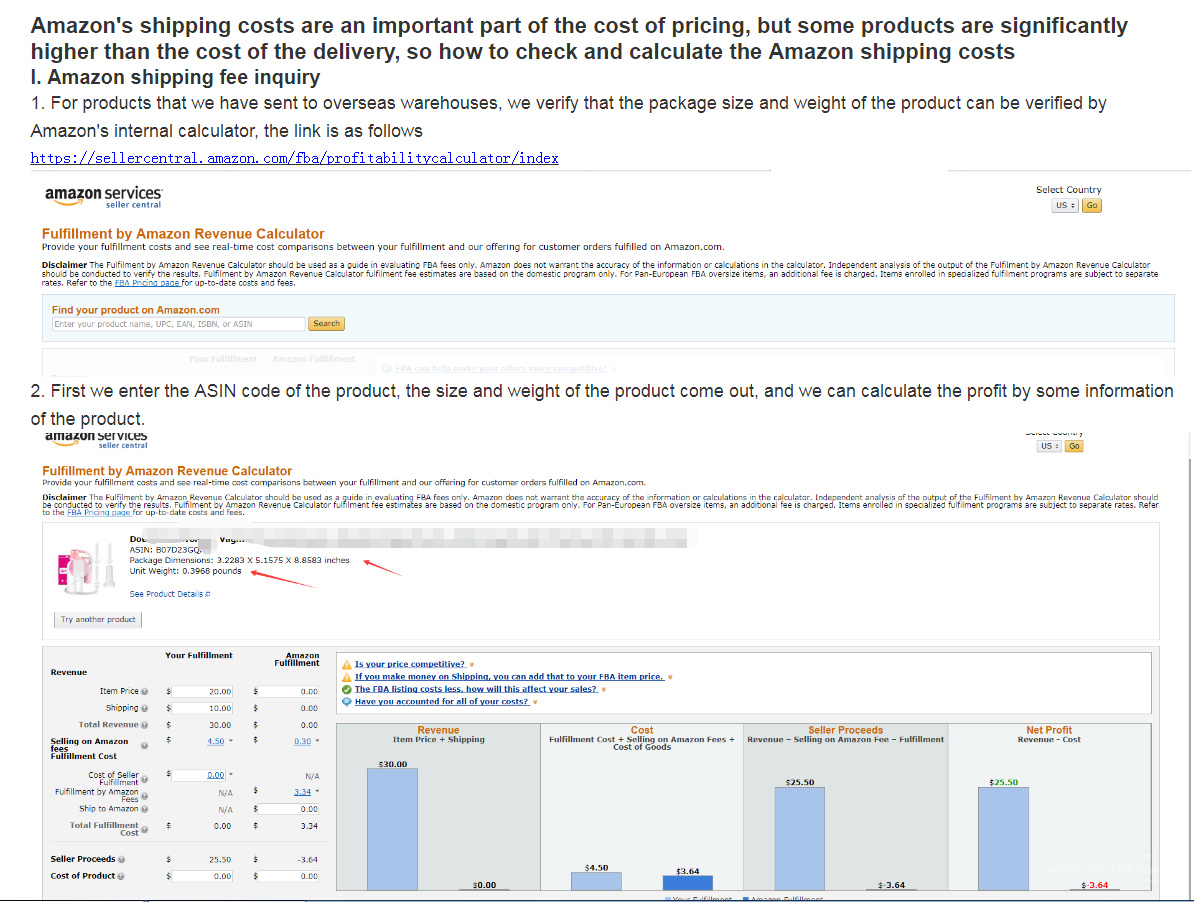The image size is (1194, 902).
Task: Expand the arrow next to the 3.34 FBA fee
Action: click(x=318, y=792)
